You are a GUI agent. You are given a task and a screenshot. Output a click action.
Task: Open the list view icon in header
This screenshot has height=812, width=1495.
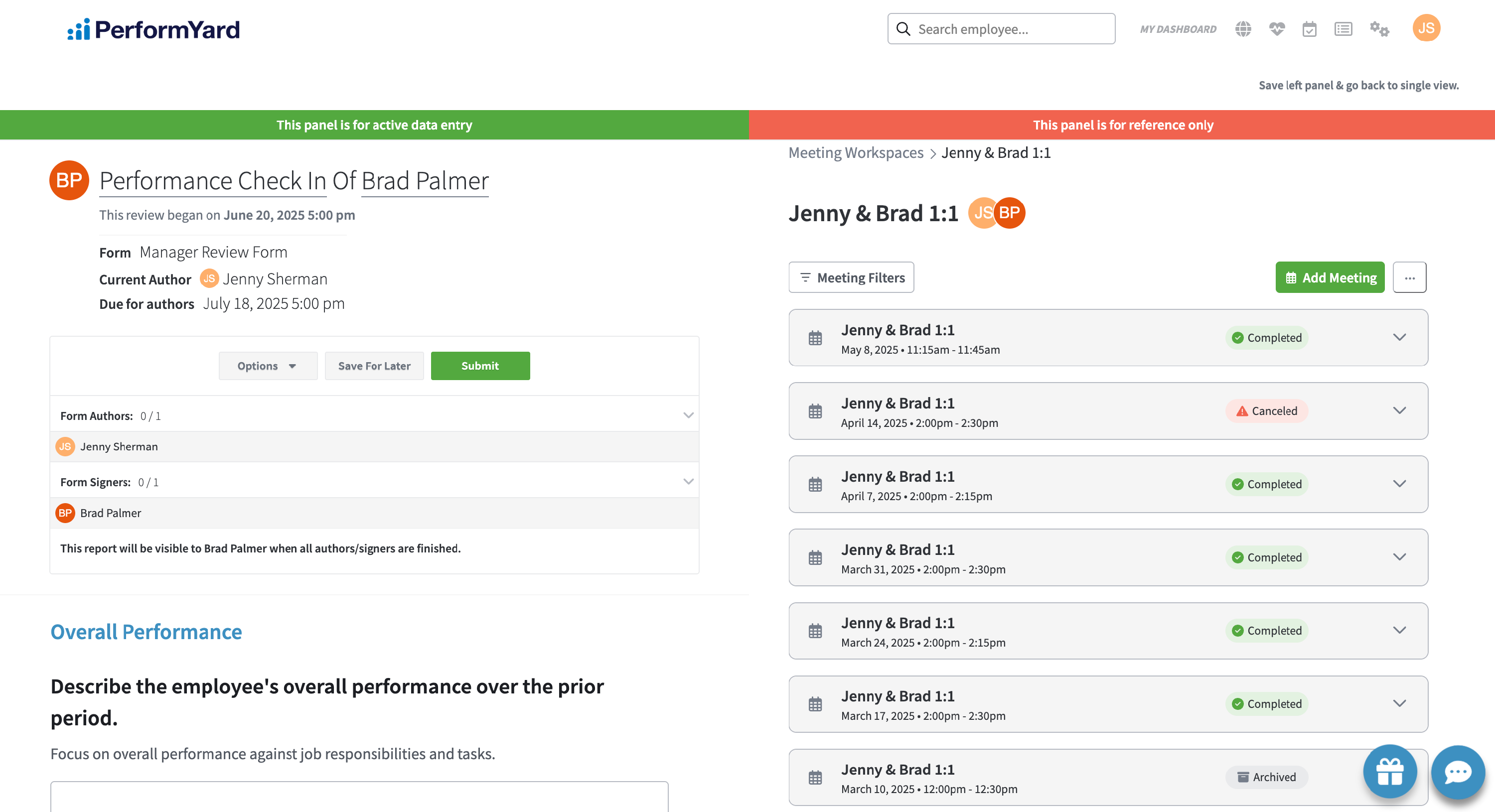pos(1343,29)
